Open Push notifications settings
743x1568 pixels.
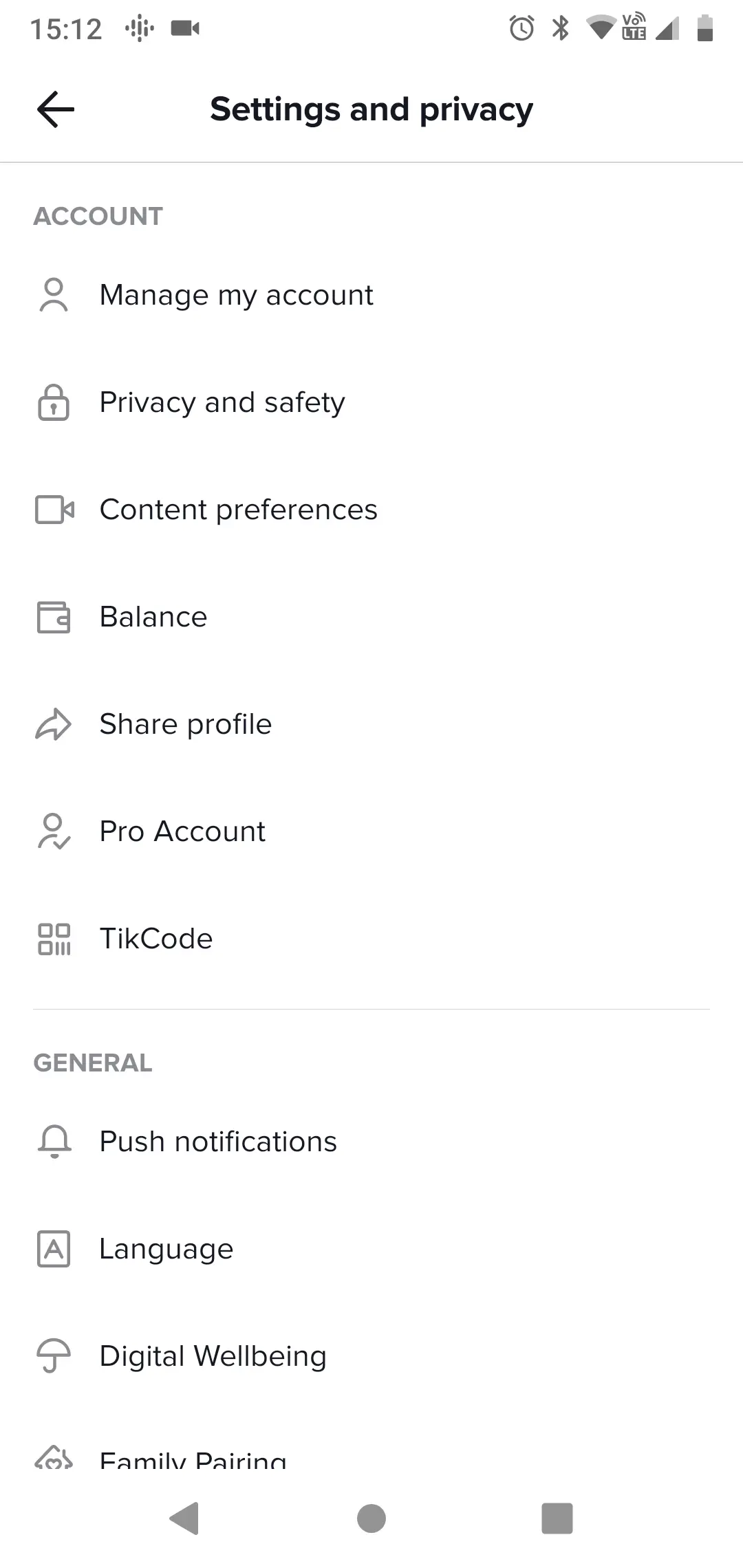(x=218, y=1142)
